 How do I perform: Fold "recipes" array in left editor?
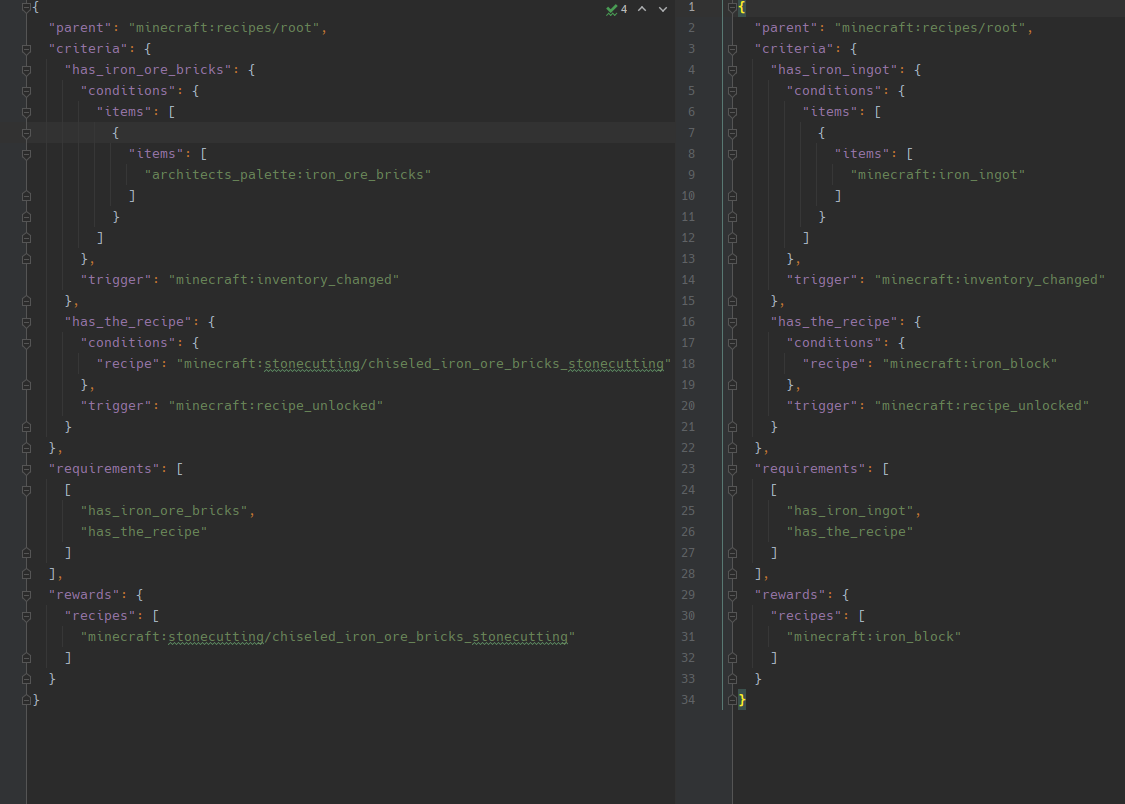[27, 616]
